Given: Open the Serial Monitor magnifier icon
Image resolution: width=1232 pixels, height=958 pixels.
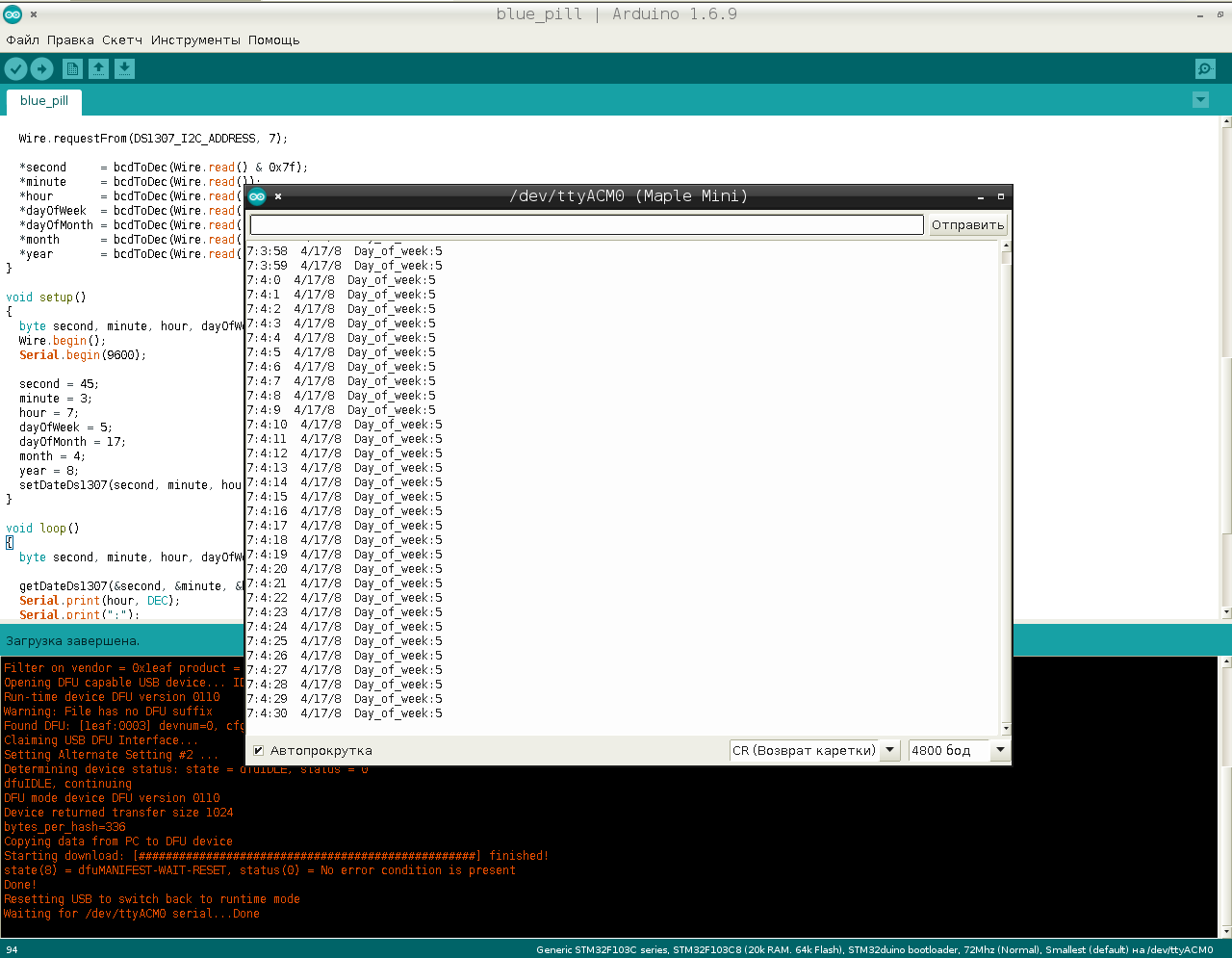Looking at the screenshot, I should point(1205,68).
